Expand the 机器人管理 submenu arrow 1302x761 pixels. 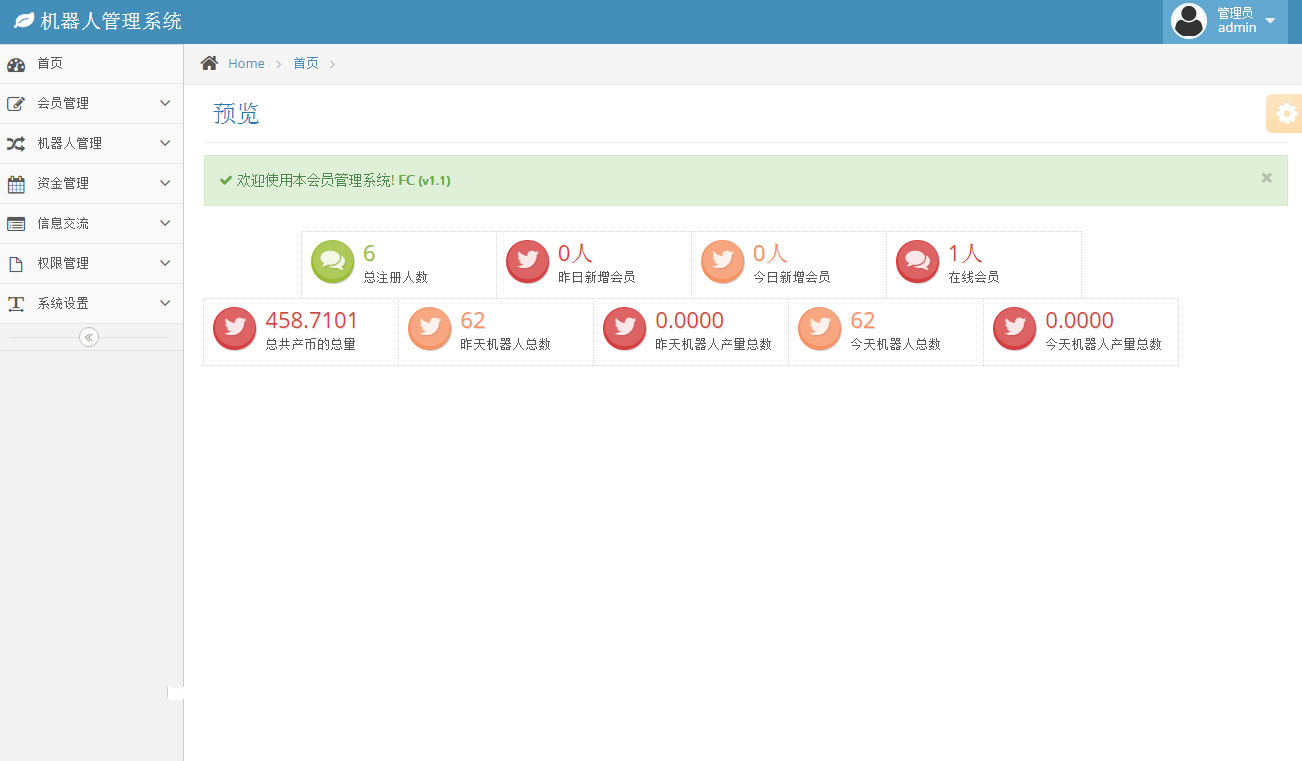(x=165, y=143)
